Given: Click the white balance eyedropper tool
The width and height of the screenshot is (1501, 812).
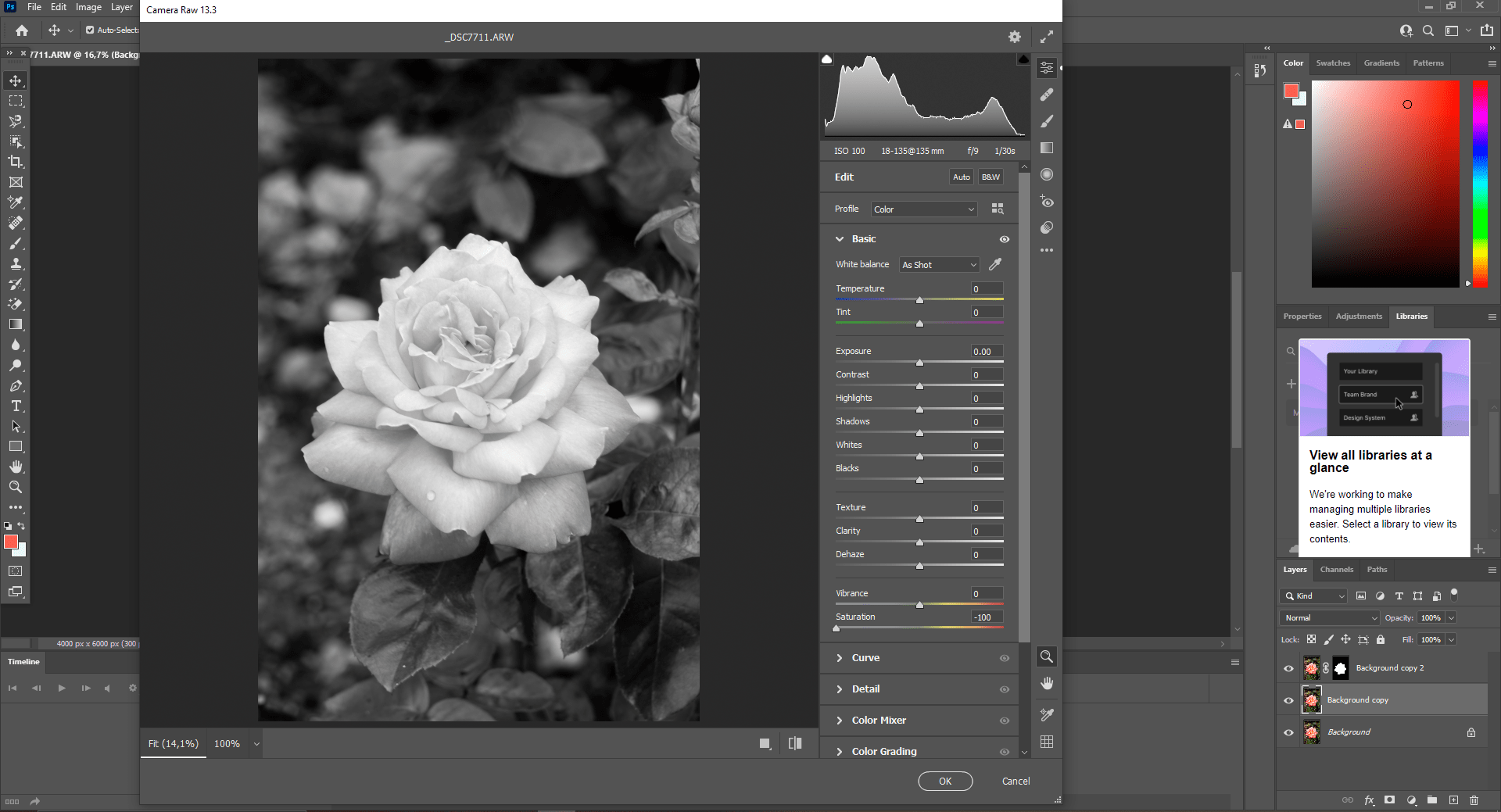Looking at the screenshot, I should pyautogui.click(x=995, y=265).
